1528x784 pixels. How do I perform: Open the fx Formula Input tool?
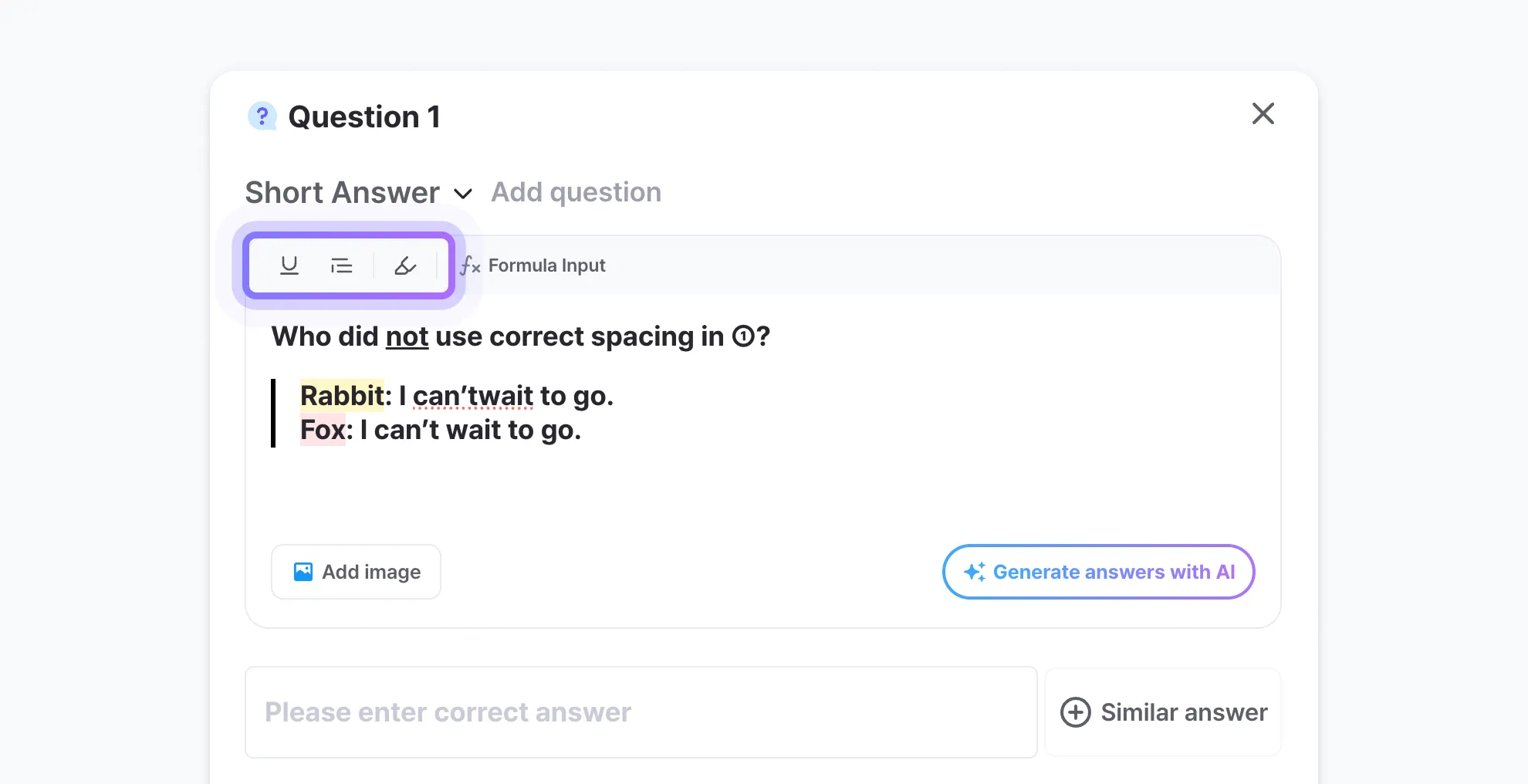(533, 265)
